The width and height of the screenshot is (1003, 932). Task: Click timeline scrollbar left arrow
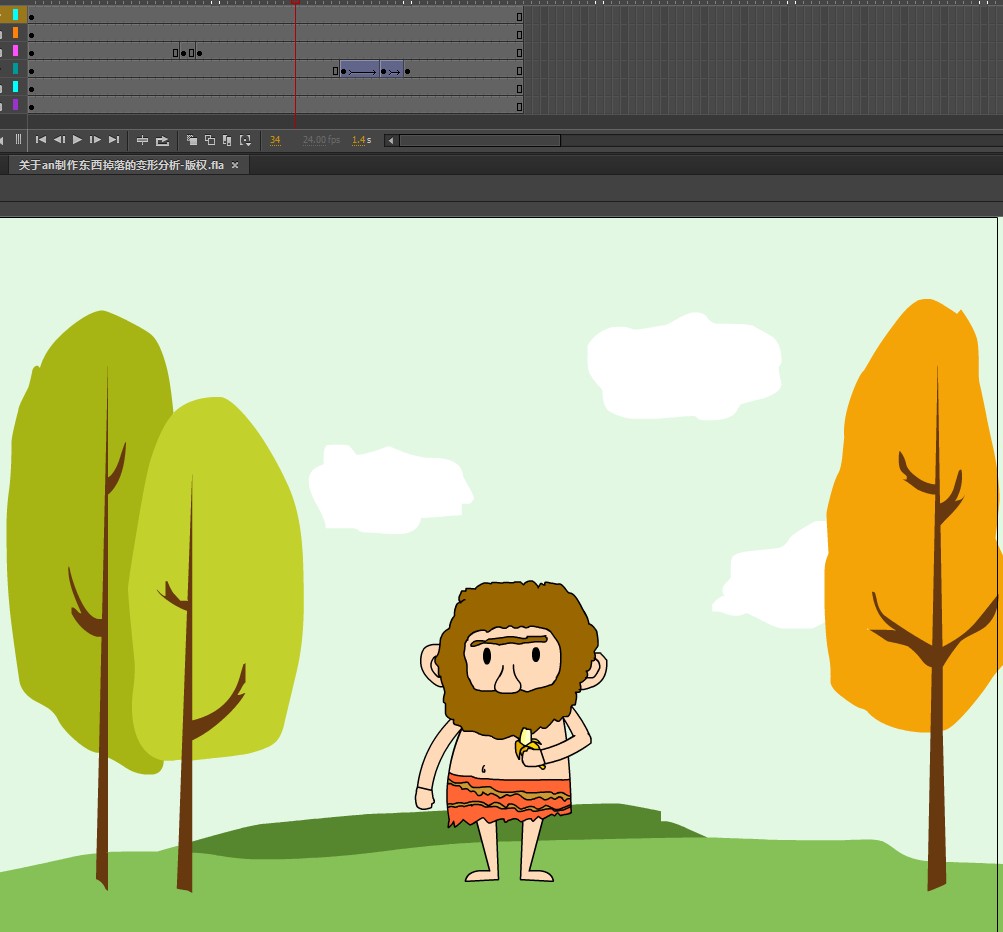click(x=390, y=140)
